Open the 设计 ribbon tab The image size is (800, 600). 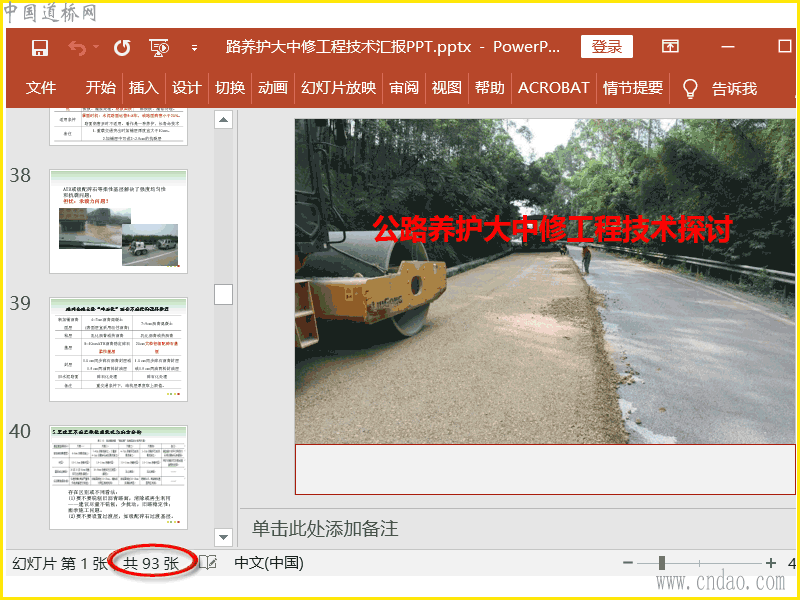pos(186,88)
